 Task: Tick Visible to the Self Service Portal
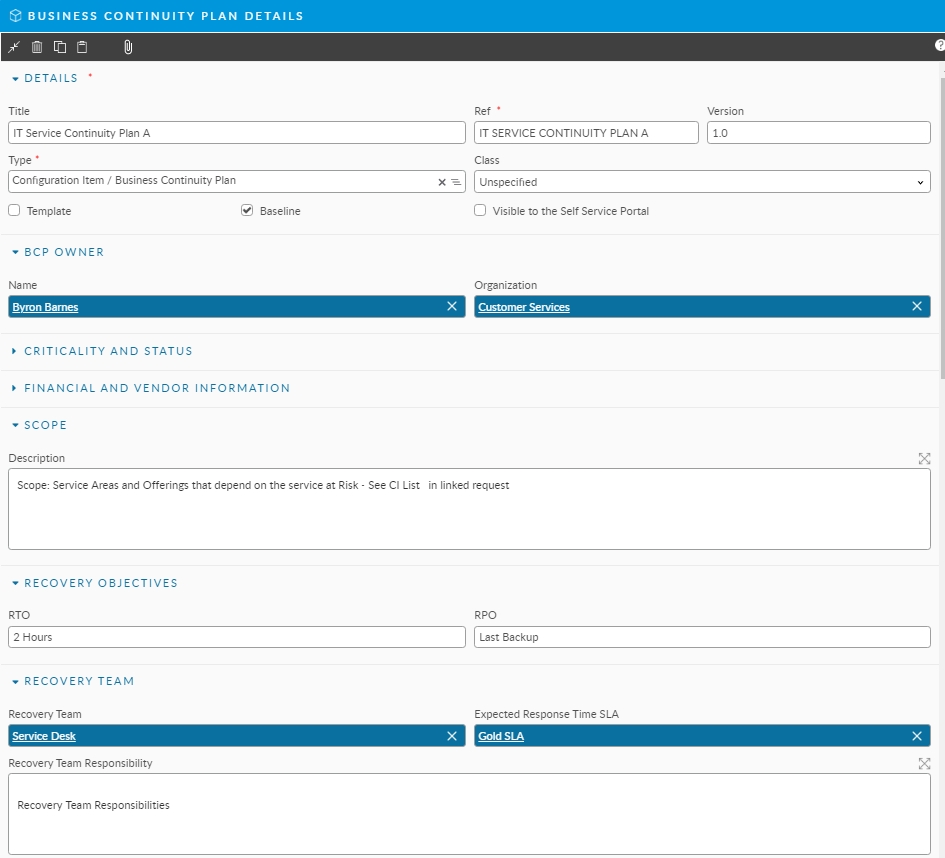coord(480,211)
